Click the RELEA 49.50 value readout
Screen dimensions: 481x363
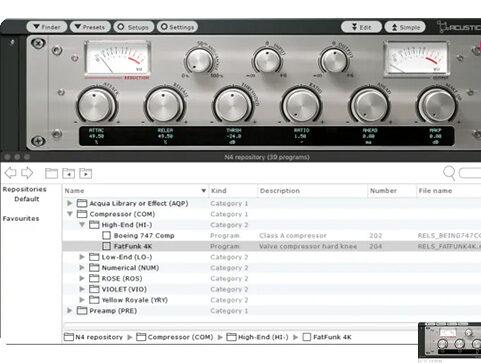(x=165, y=136)
